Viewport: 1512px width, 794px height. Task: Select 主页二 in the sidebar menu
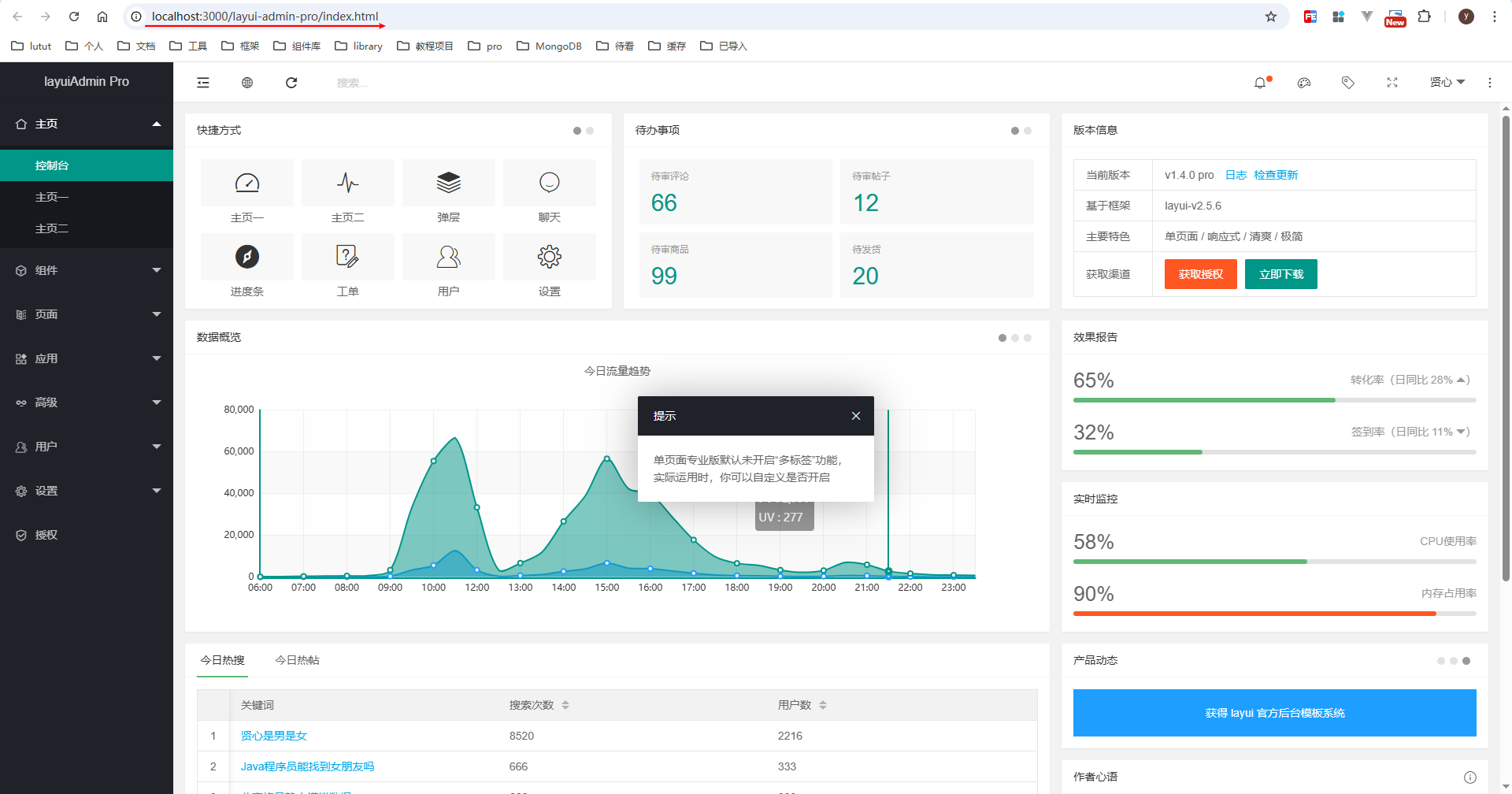coord(52,228)
